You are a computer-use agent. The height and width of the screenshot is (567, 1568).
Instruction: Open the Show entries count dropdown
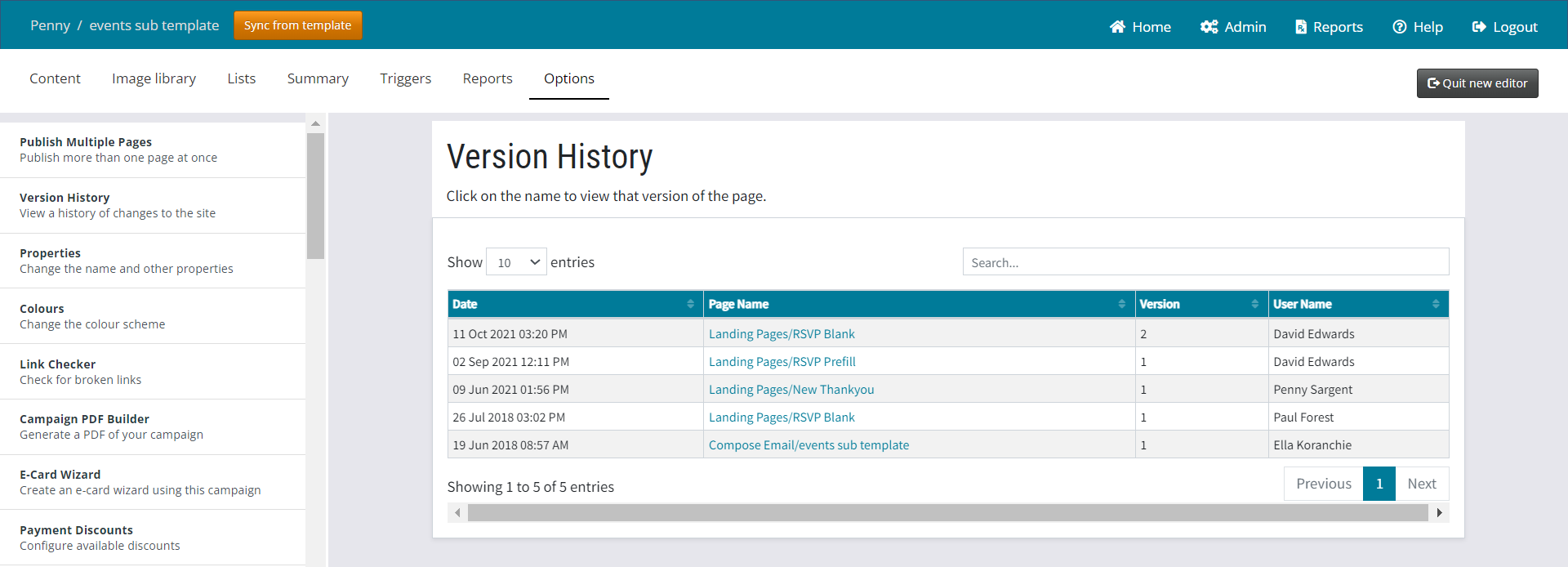point(516,262)
